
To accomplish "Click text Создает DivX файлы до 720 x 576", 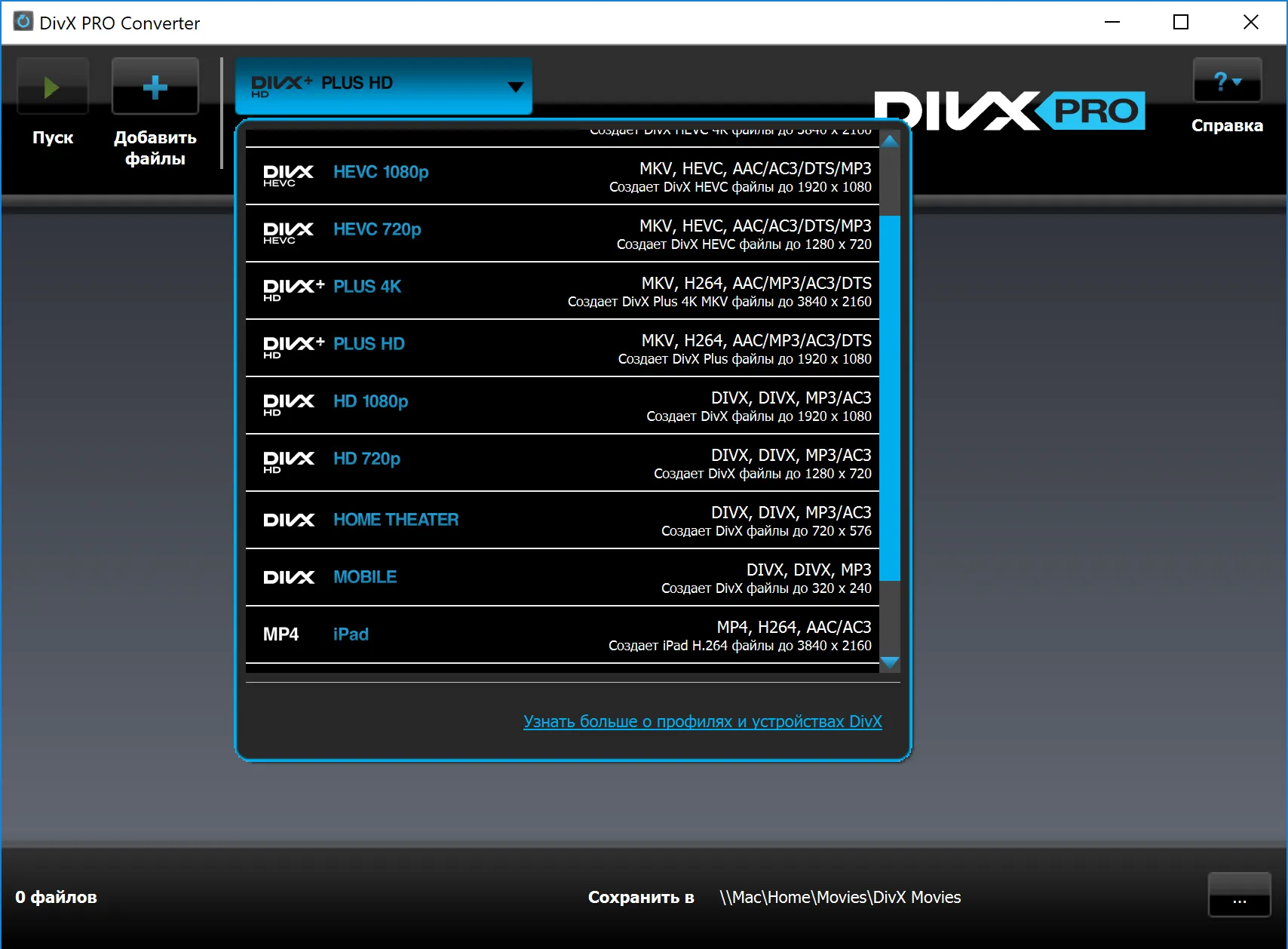I will (766, 531).
